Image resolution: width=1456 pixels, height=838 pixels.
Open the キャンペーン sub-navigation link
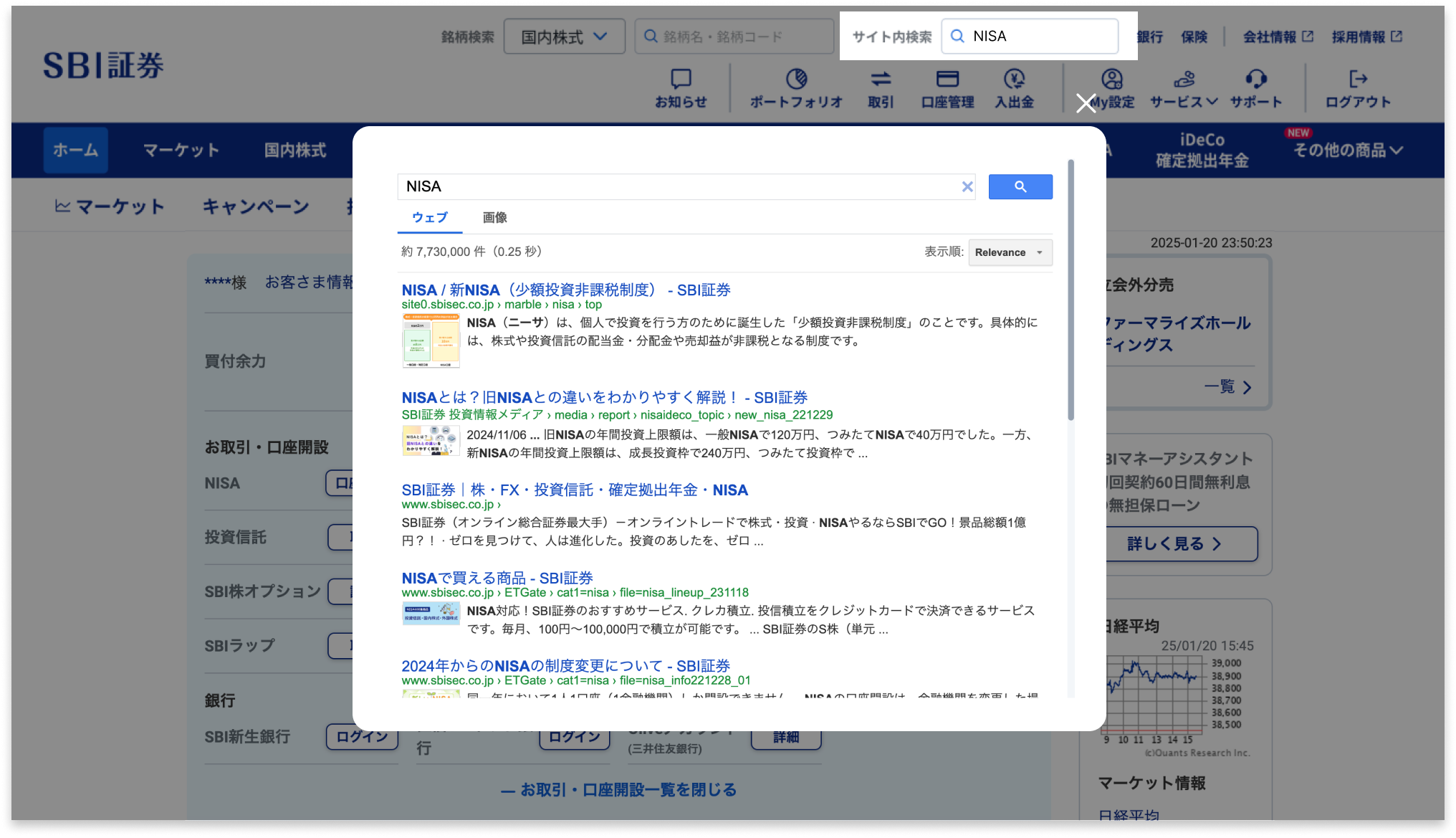[256, 206]
